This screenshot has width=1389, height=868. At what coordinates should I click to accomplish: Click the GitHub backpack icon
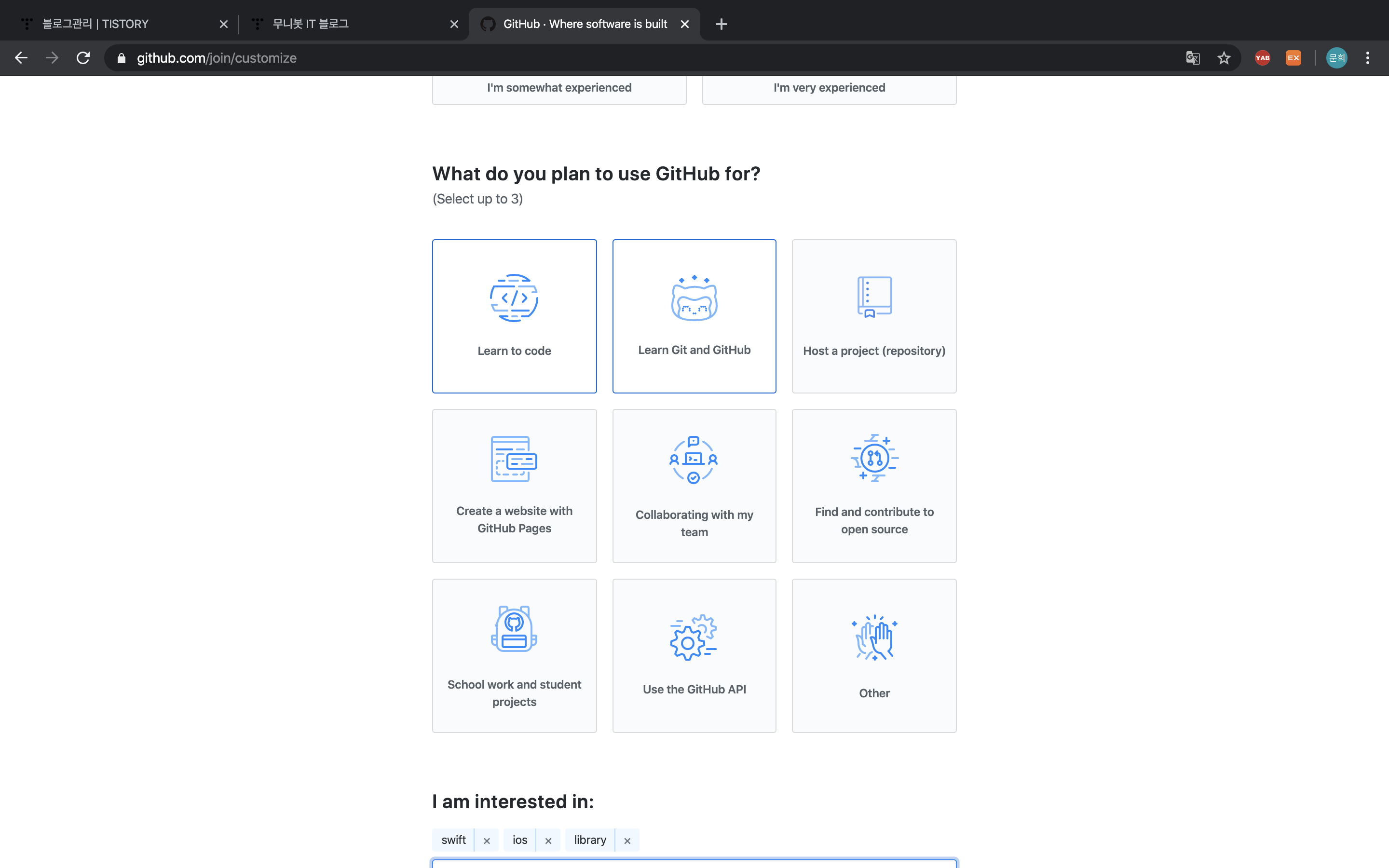[x=514, y=628]
